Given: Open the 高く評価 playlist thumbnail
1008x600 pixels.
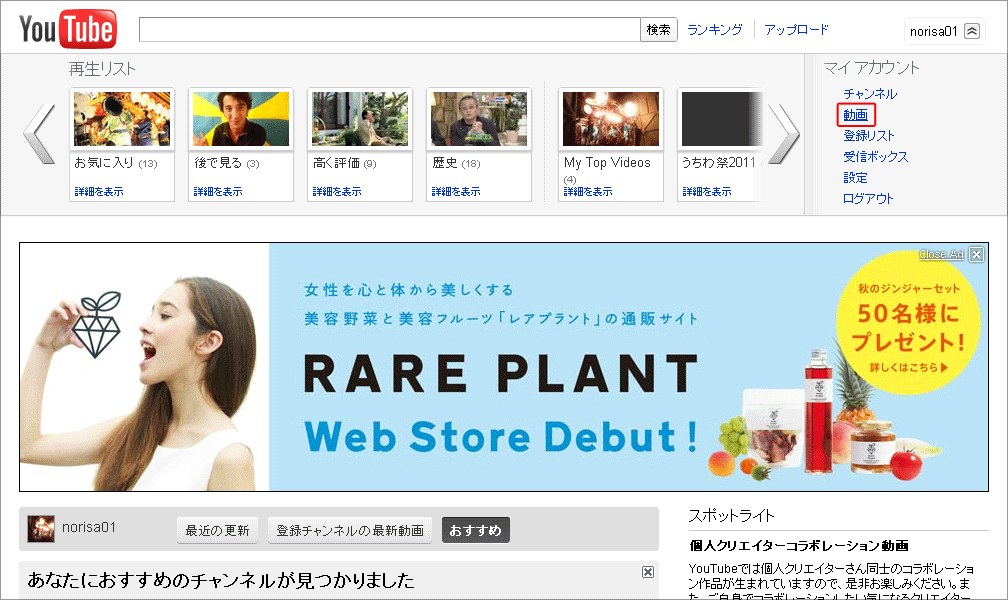Looking at the screenshot, I should click(x=360, y=119).
